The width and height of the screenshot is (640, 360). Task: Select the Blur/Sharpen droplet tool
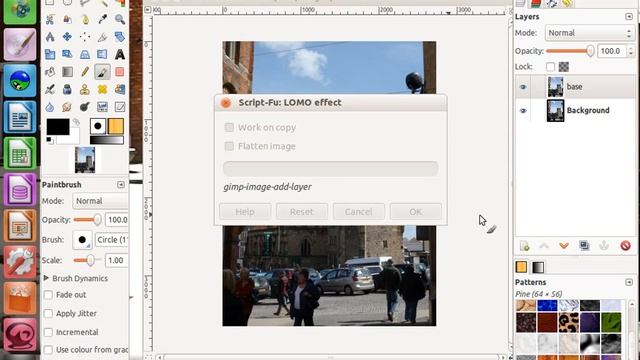pyautogui.click(x=50, y=107)
